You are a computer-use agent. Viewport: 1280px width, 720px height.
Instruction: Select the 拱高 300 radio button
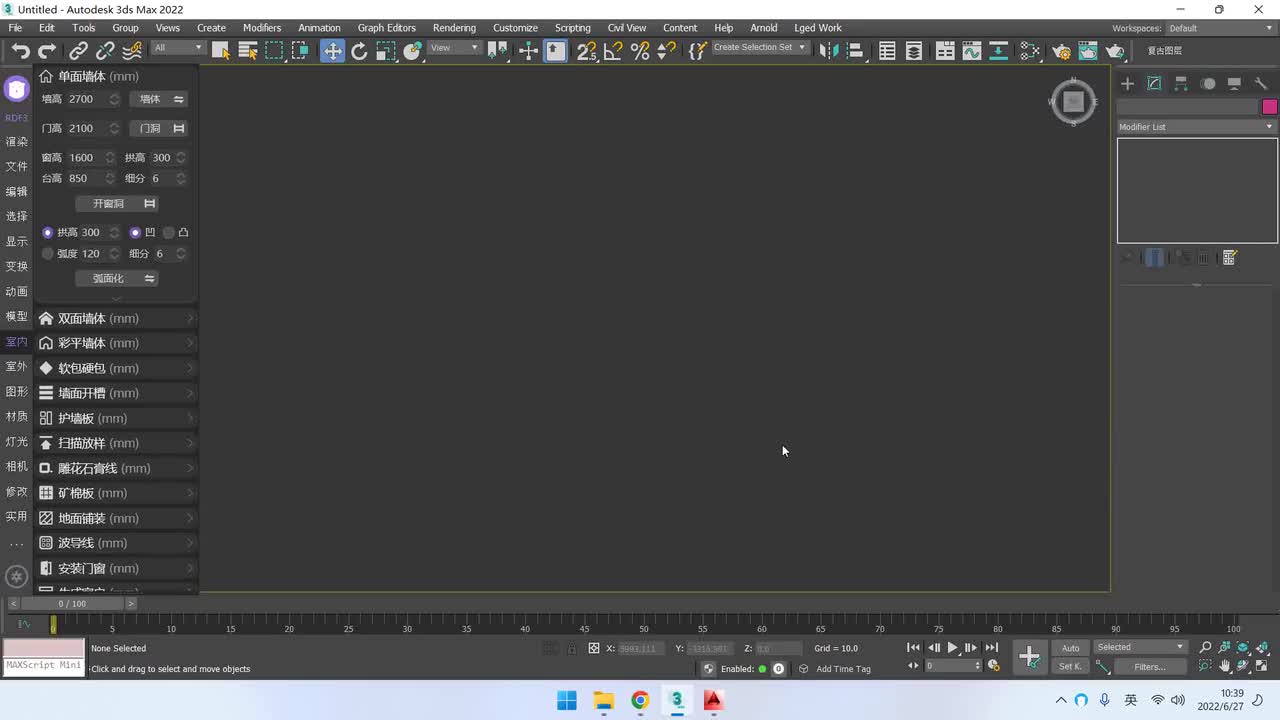tap(47, 232)
